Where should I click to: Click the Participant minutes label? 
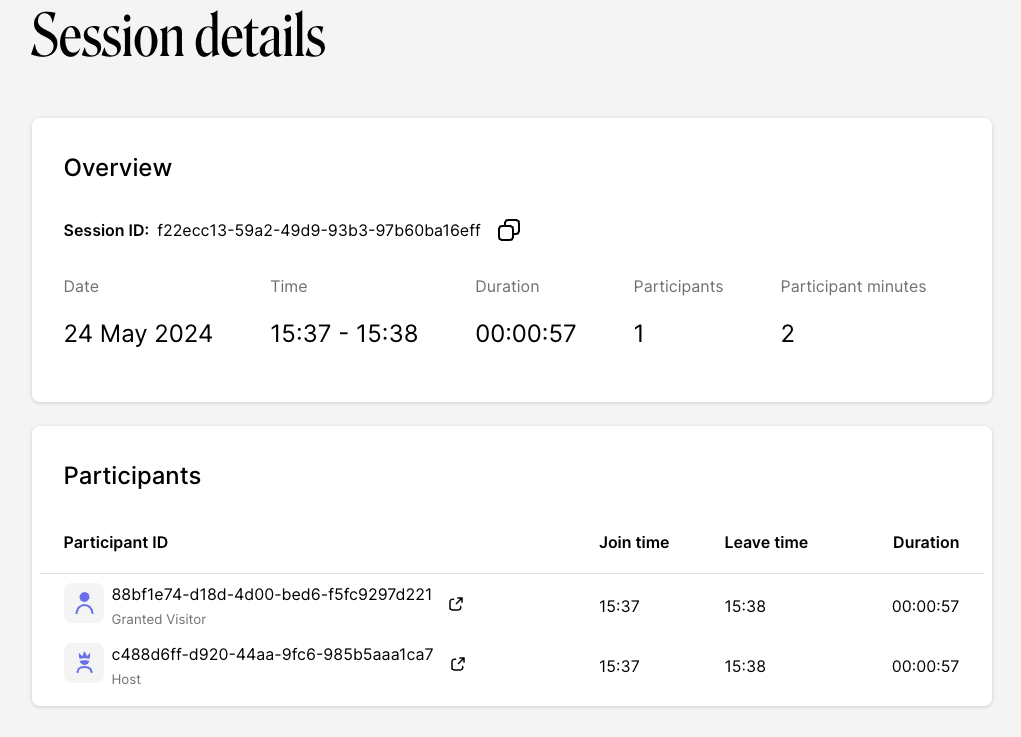pyautogui.click(x=853, y=287)
